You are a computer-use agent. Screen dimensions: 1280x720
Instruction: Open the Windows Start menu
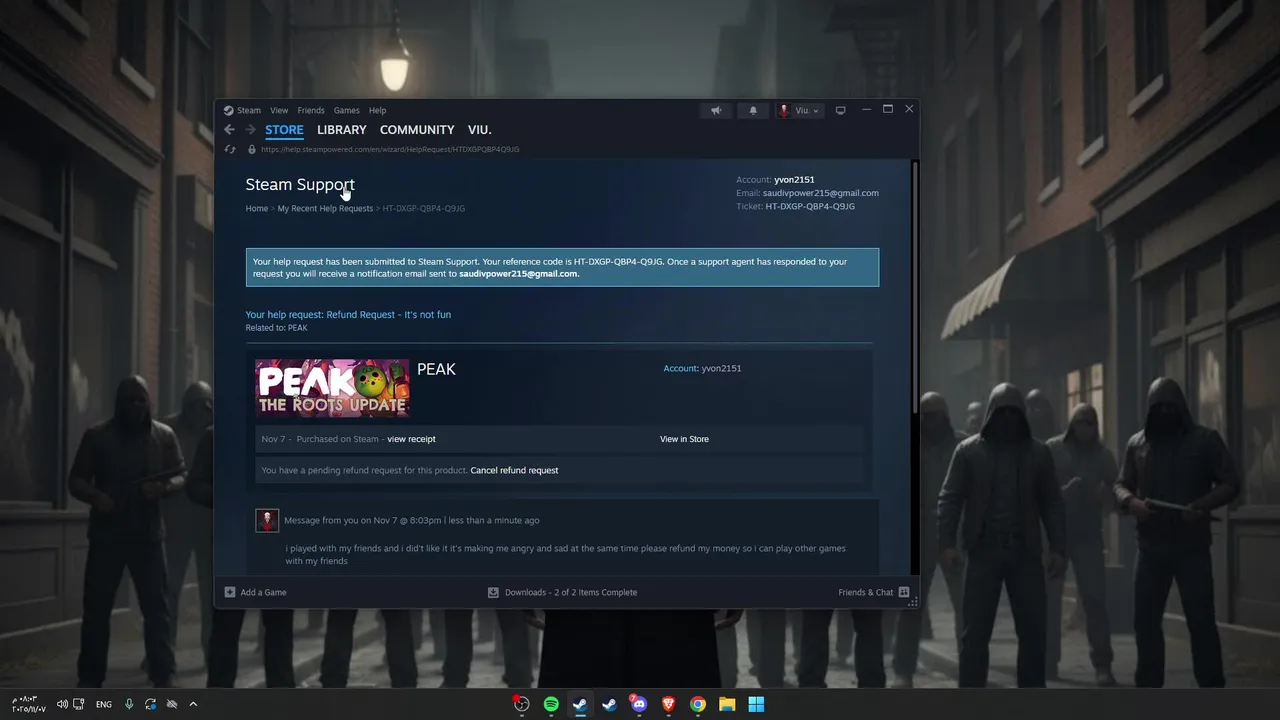coord(756,704)
